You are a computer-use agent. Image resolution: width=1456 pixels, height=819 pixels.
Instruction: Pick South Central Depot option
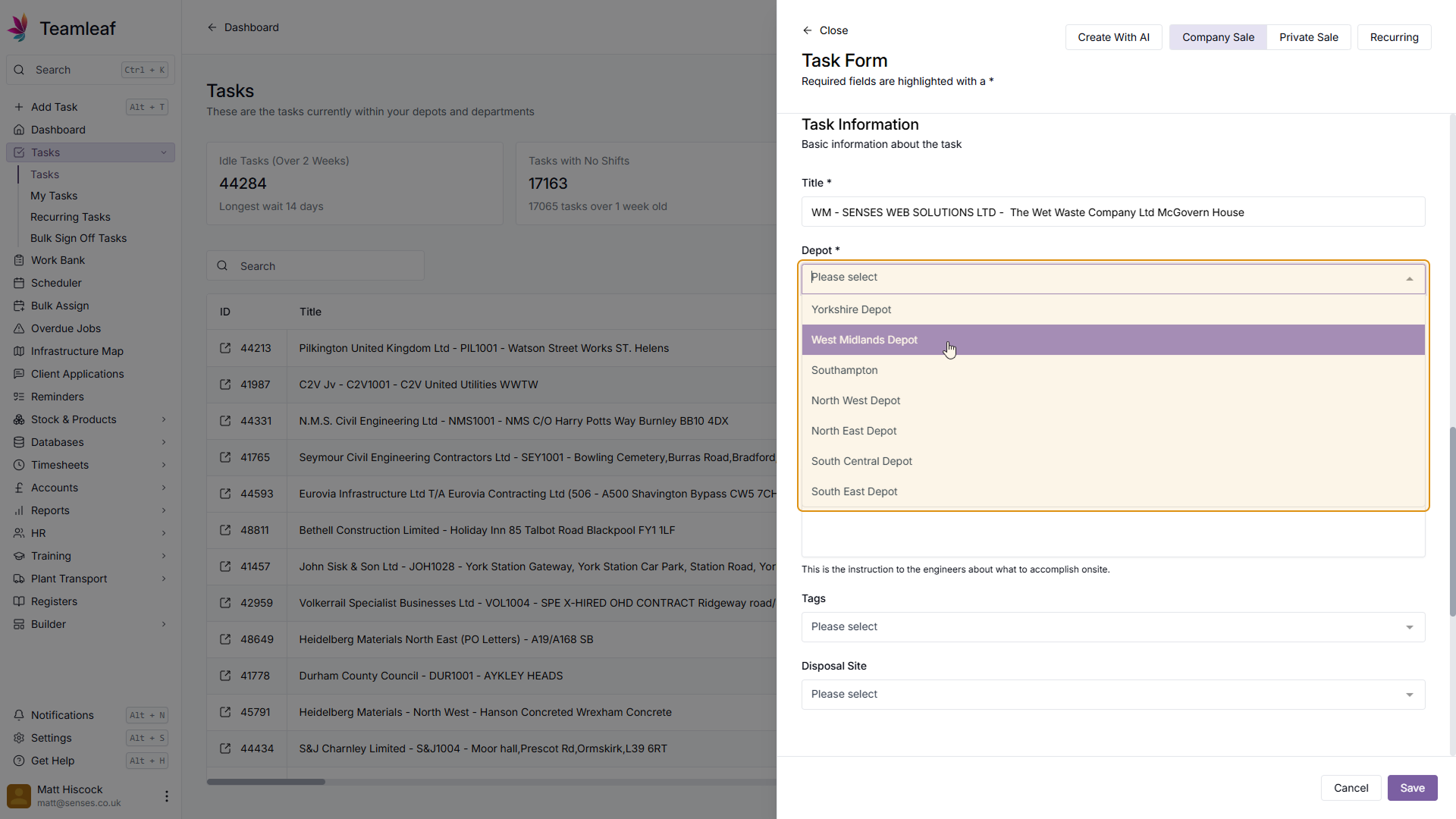click(x=1113, y=461)
